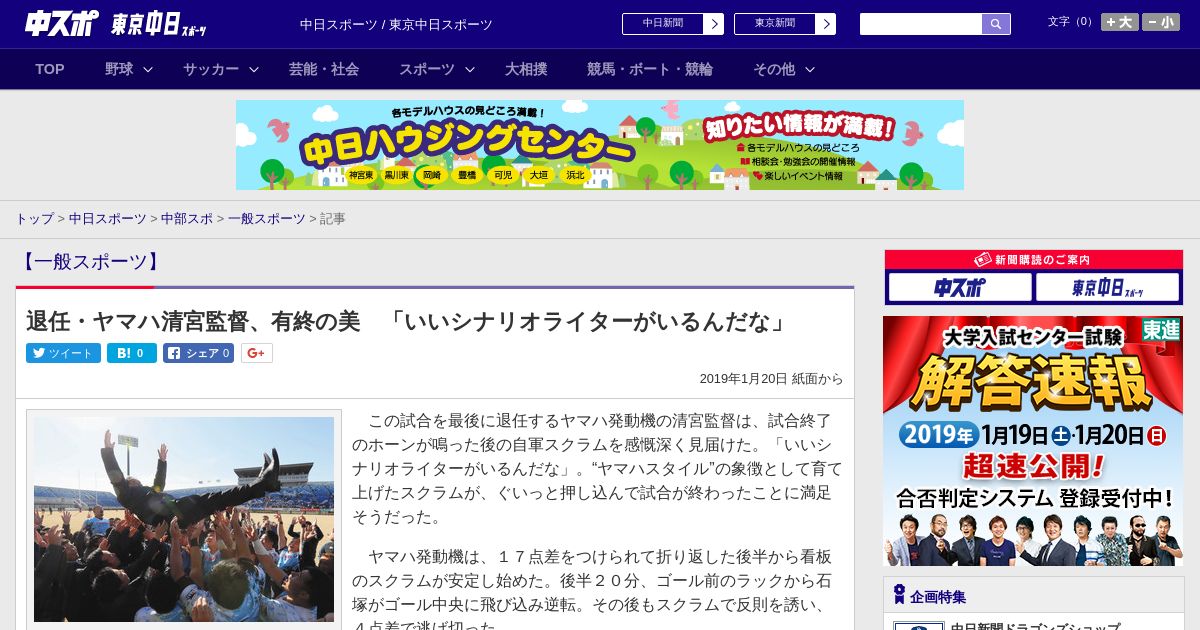Click the Hatena B! bookmark button
The height and width of the screenshot is (630, 1200).
pyautogui.click(x=132, y=353)
